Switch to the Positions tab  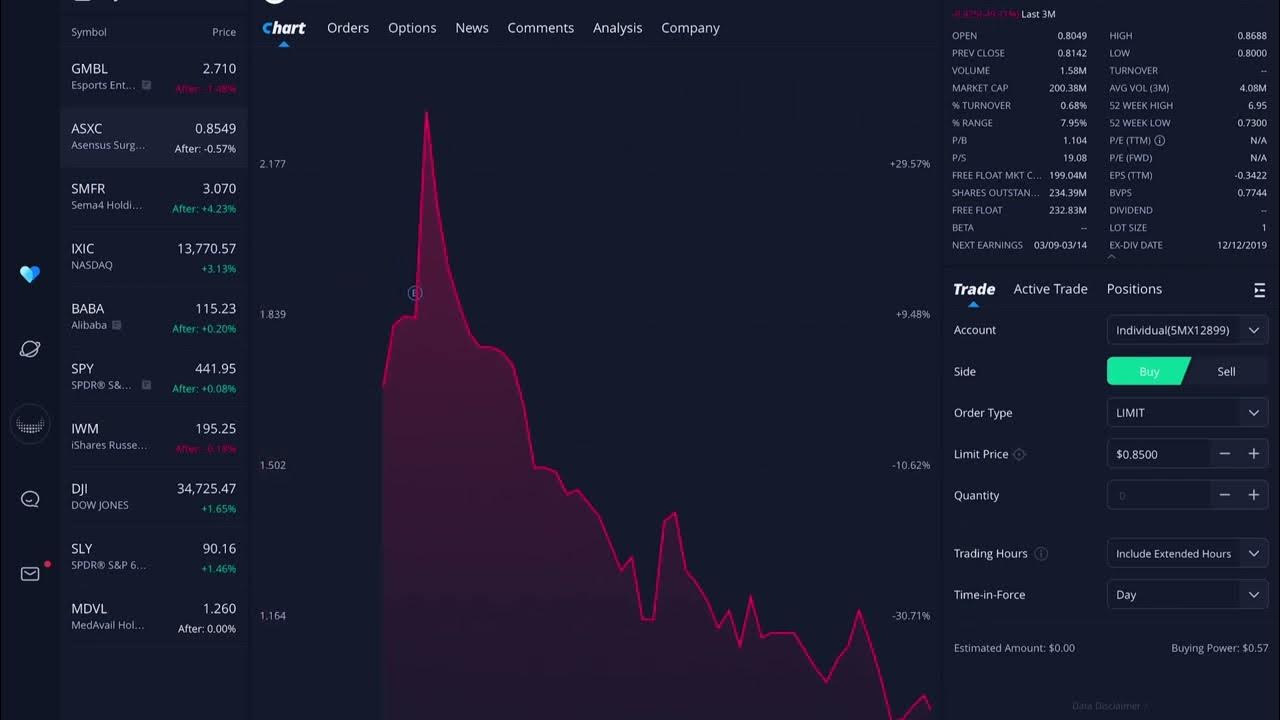[1134, 289]
